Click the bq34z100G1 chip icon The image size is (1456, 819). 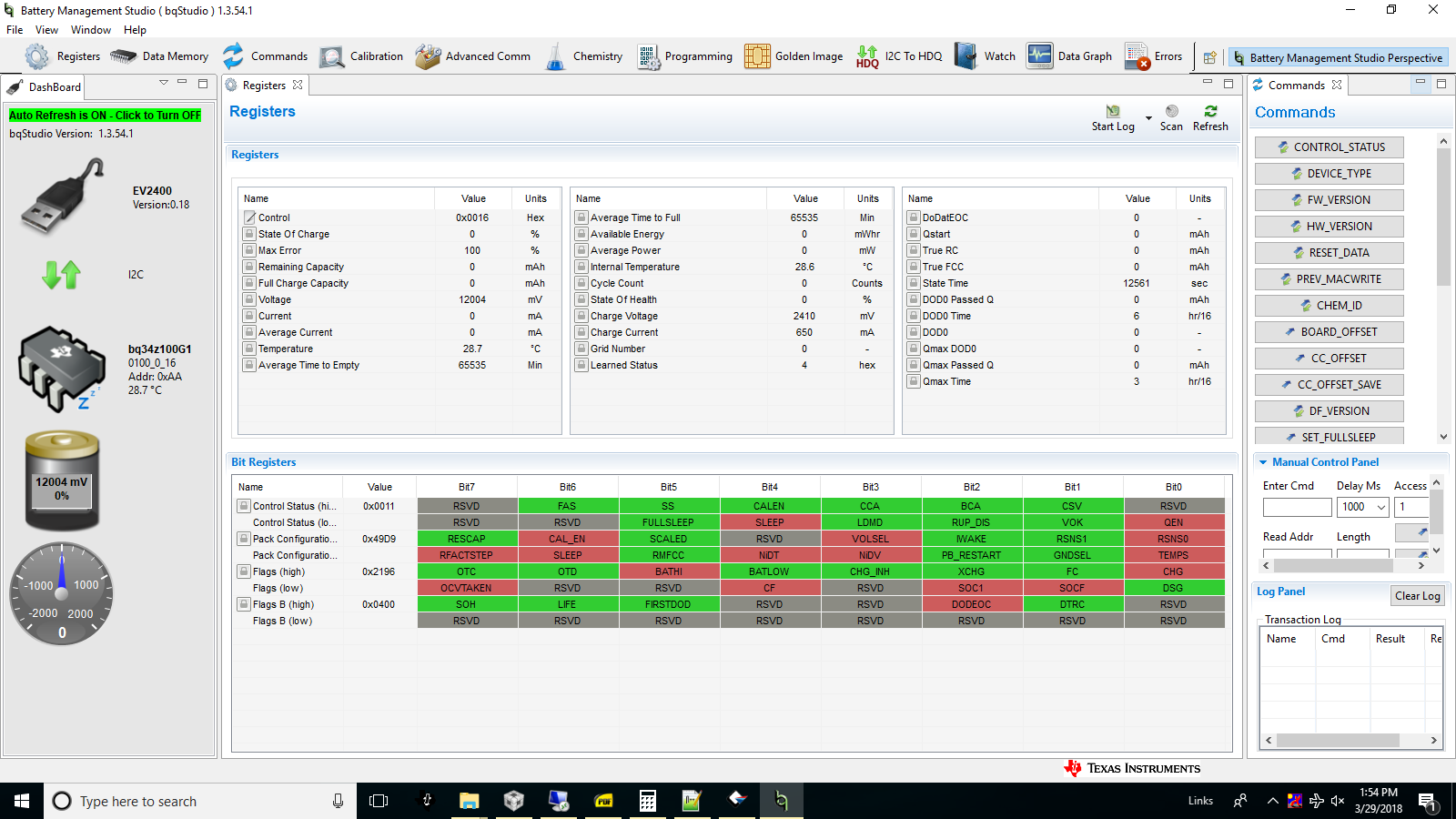(x=62, y=369)
